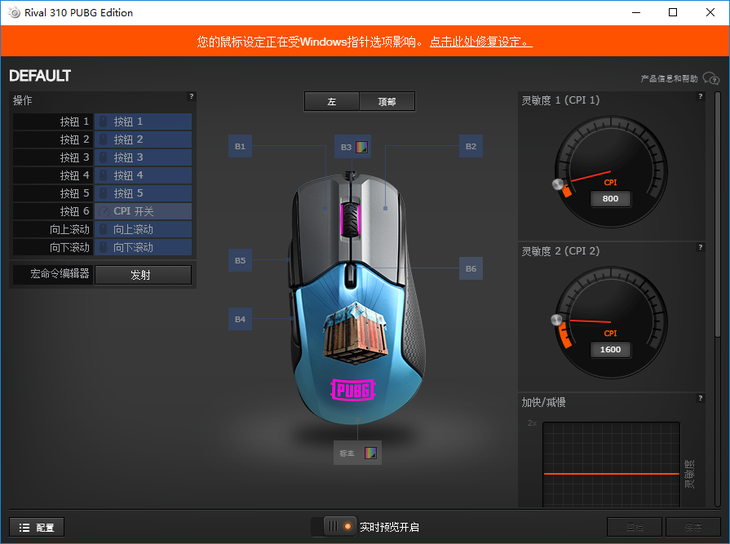Toggle the live preview (实时预览开启) switch
Screen dimensions: 730x544
click(x=334, y=527)
